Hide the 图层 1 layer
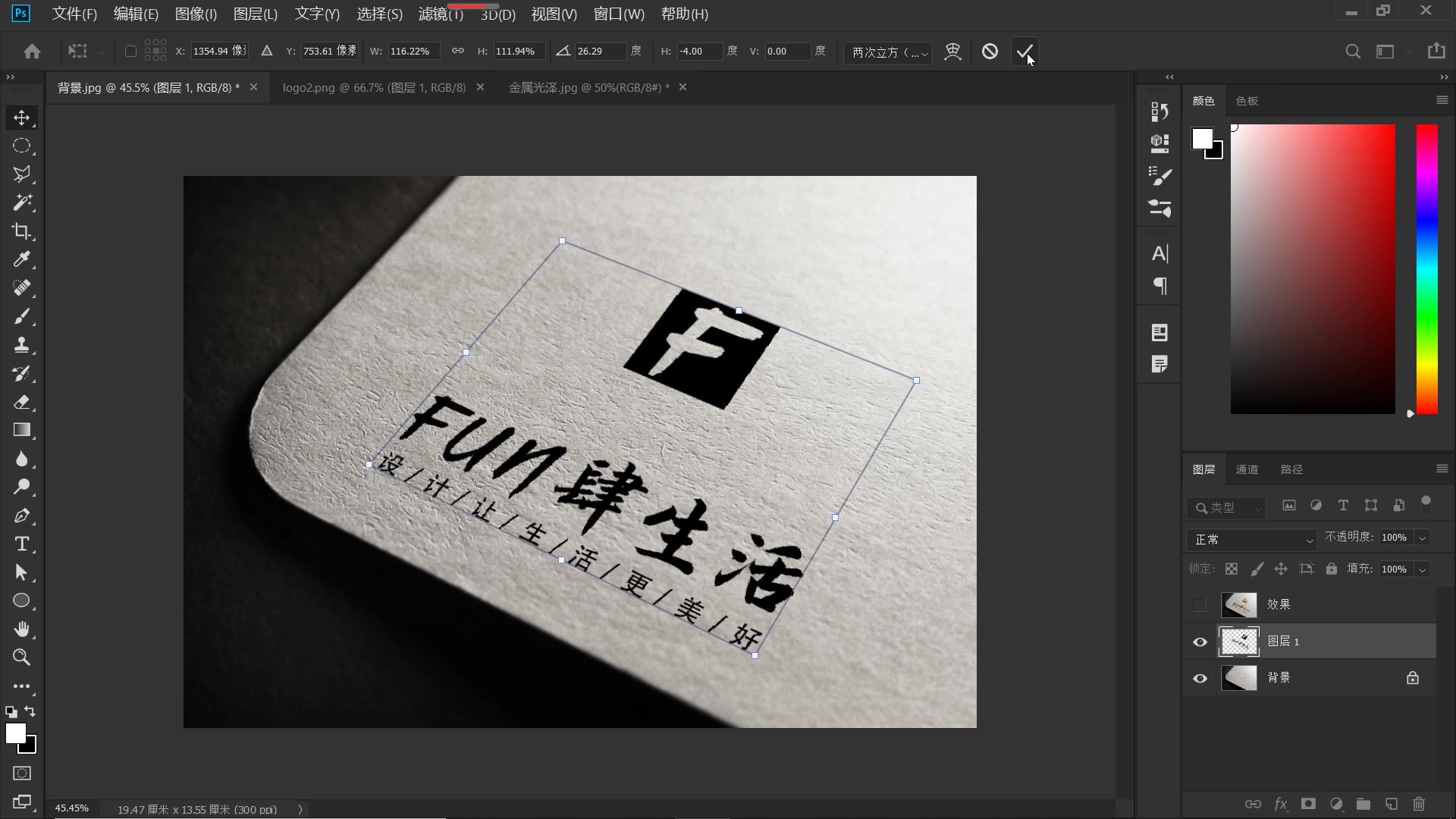The width and height of the screenshot is (1456, 819). tap(1200, 641)
